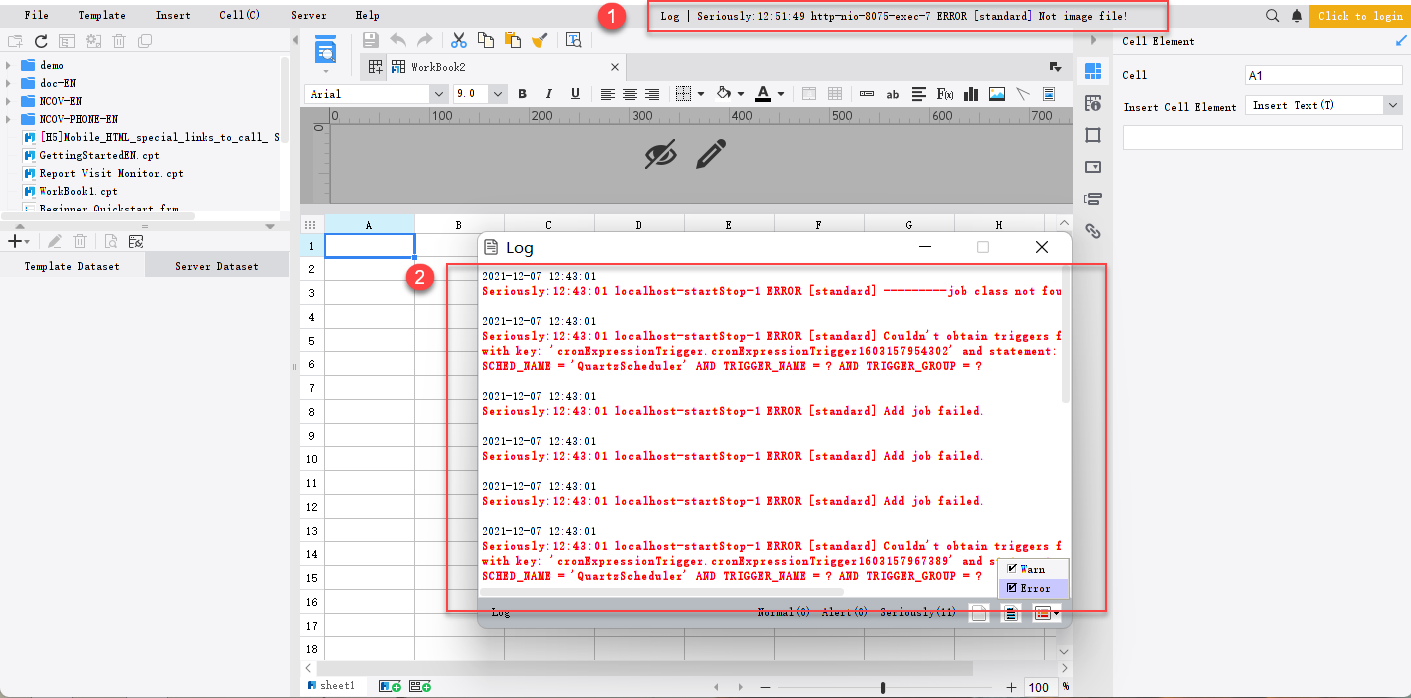Insert a chart from the toolbar
1411x698 pixels.
pyautogui.click(x=970, y=93)
